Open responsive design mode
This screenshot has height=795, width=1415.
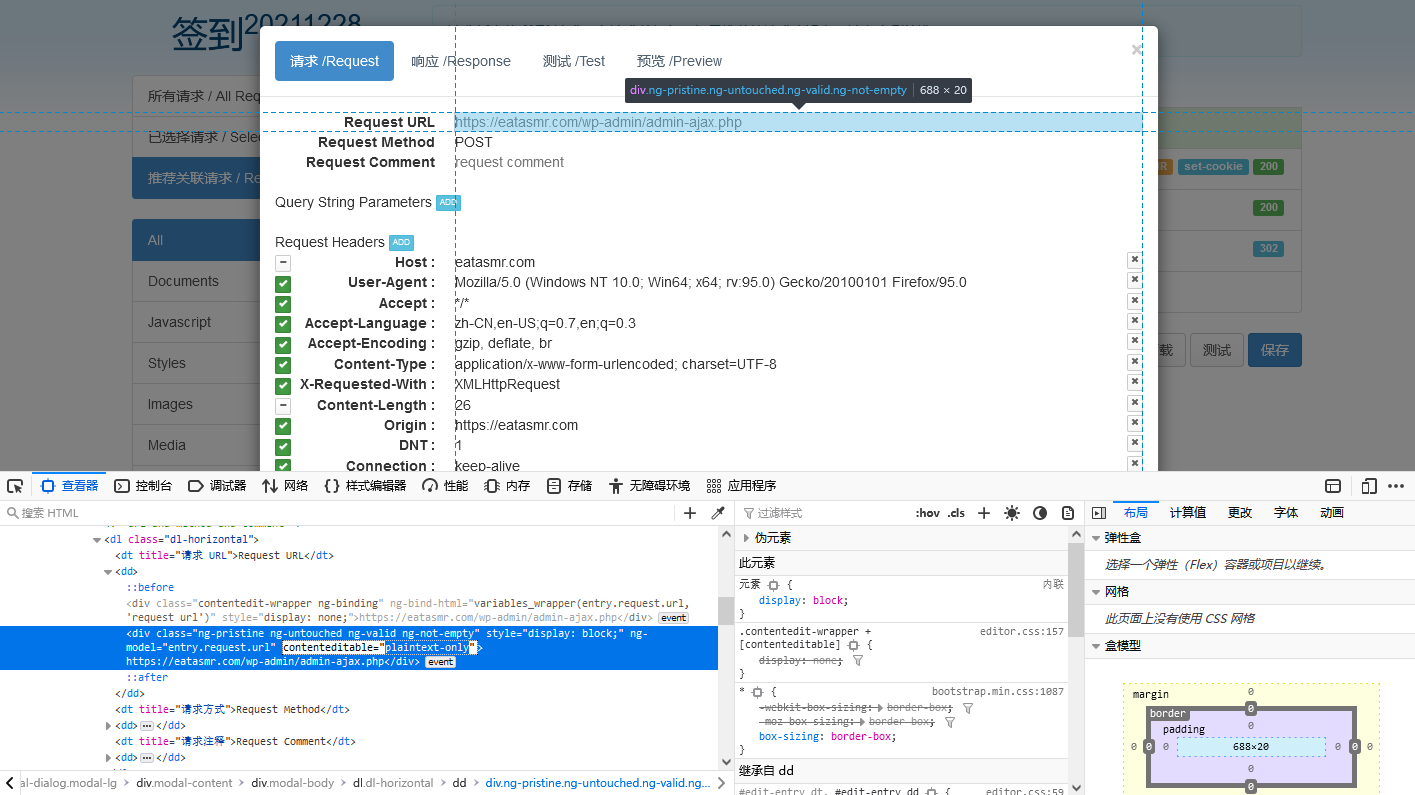coord(1369,485)
